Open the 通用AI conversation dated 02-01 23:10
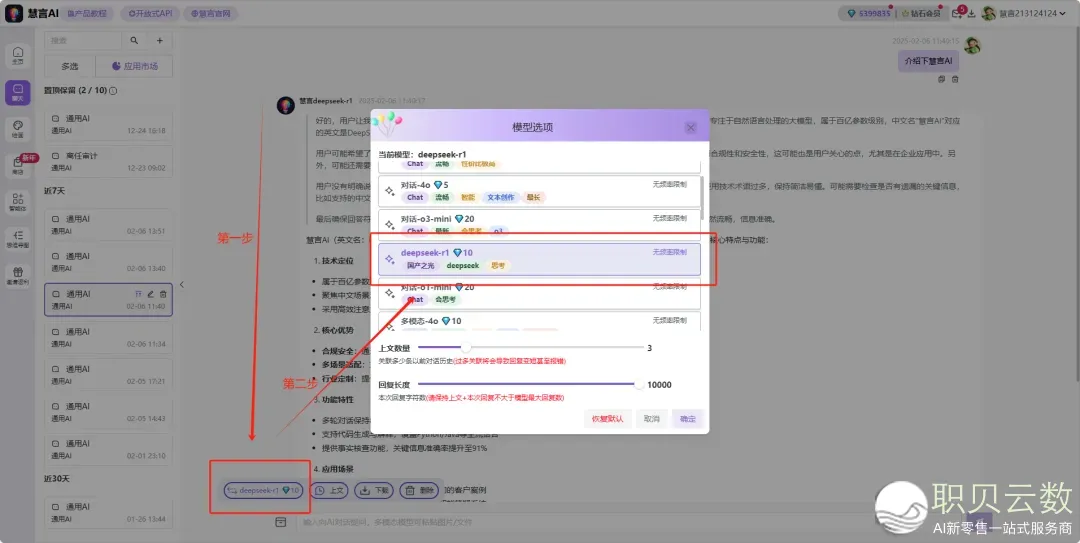1080x543 pixels. tap(108, 449)
